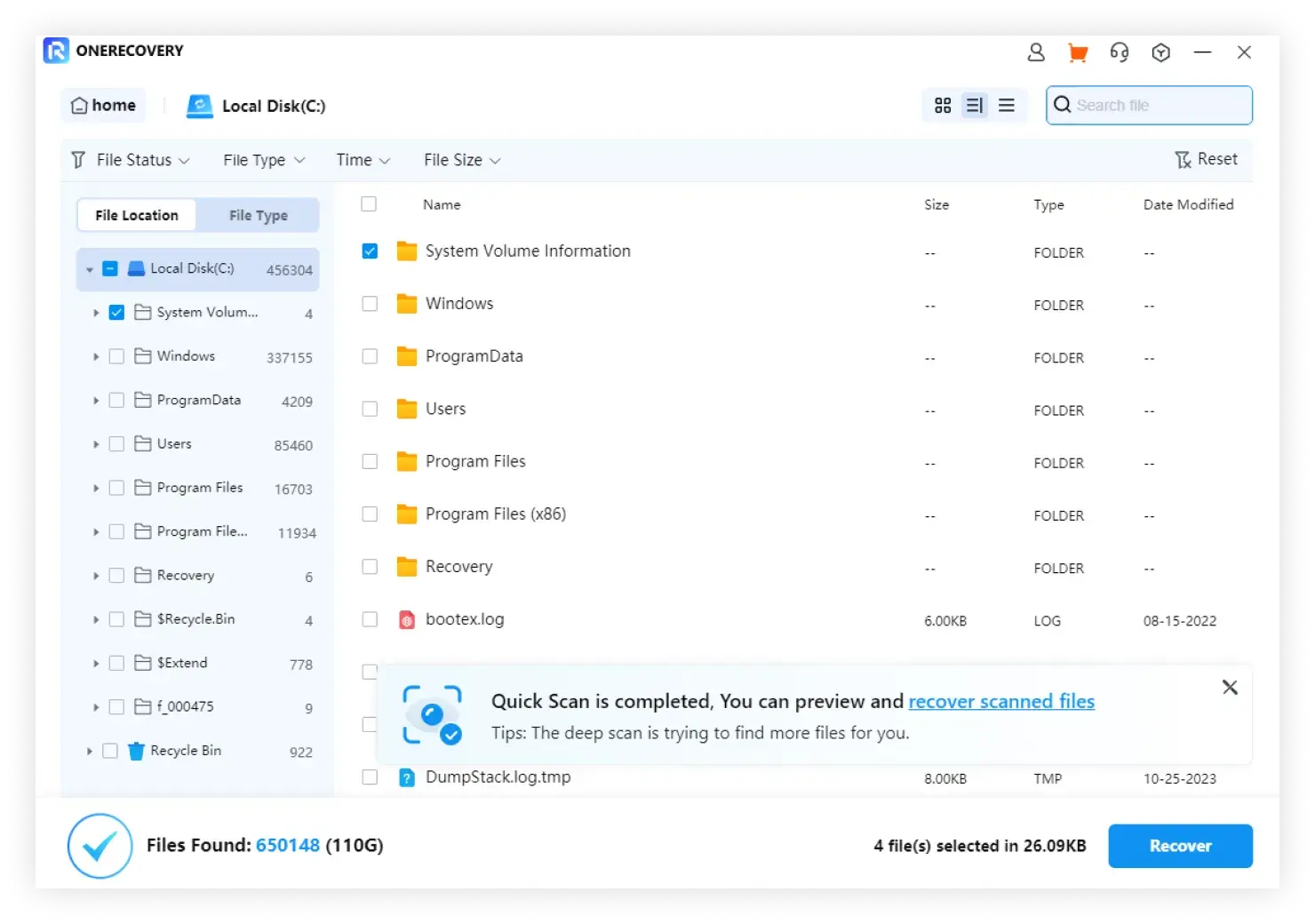Click the home icon button
The height and width of the screenshot is (924, 1315).
coord(103,106)
